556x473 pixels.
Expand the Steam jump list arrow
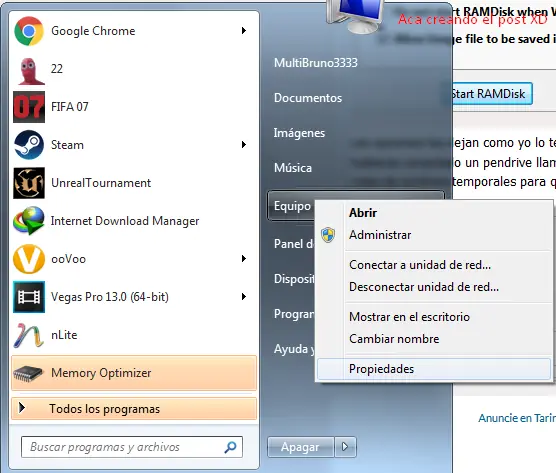244,145
